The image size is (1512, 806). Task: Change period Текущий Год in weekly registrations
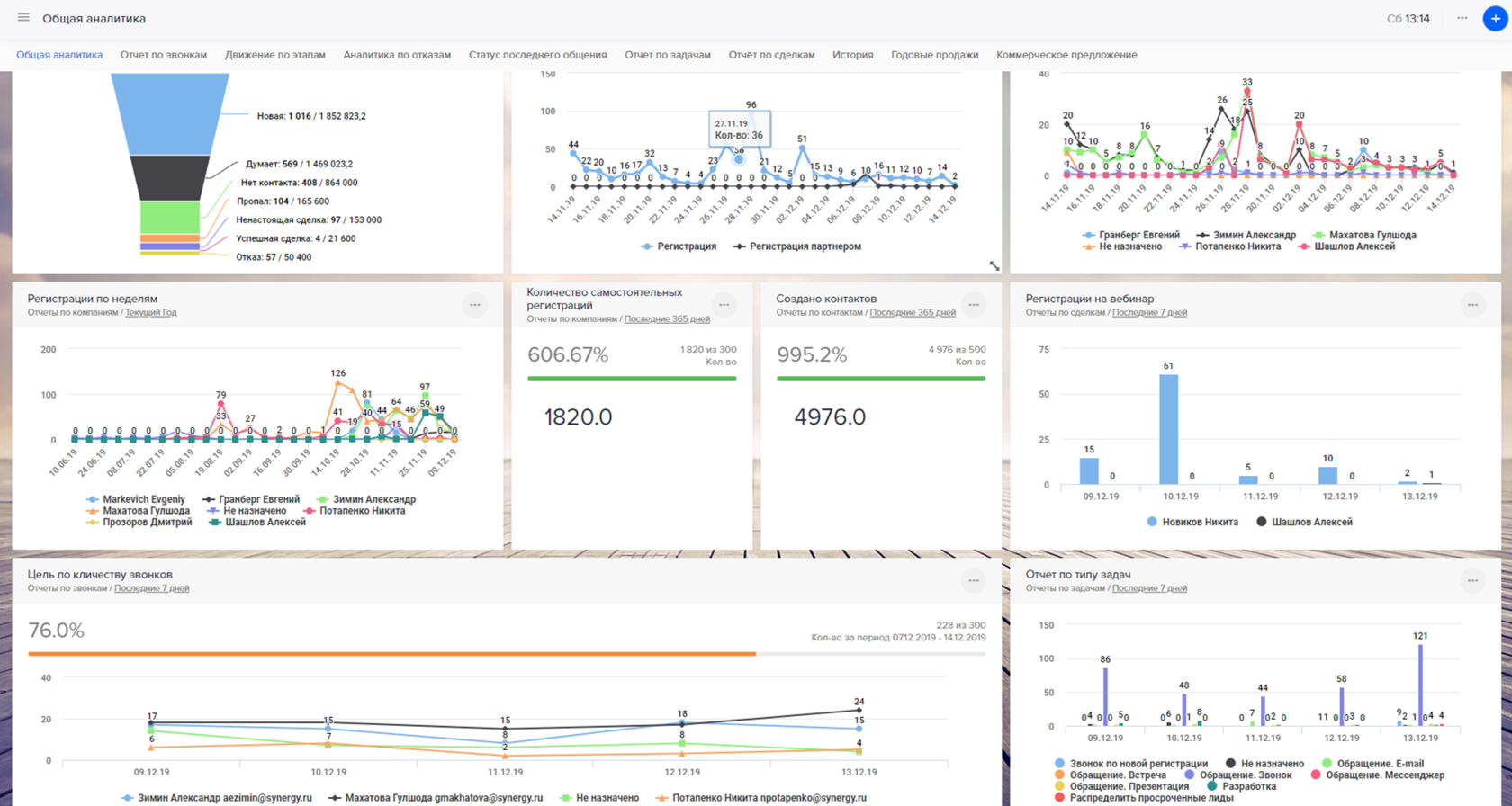[x=151, y=312]
